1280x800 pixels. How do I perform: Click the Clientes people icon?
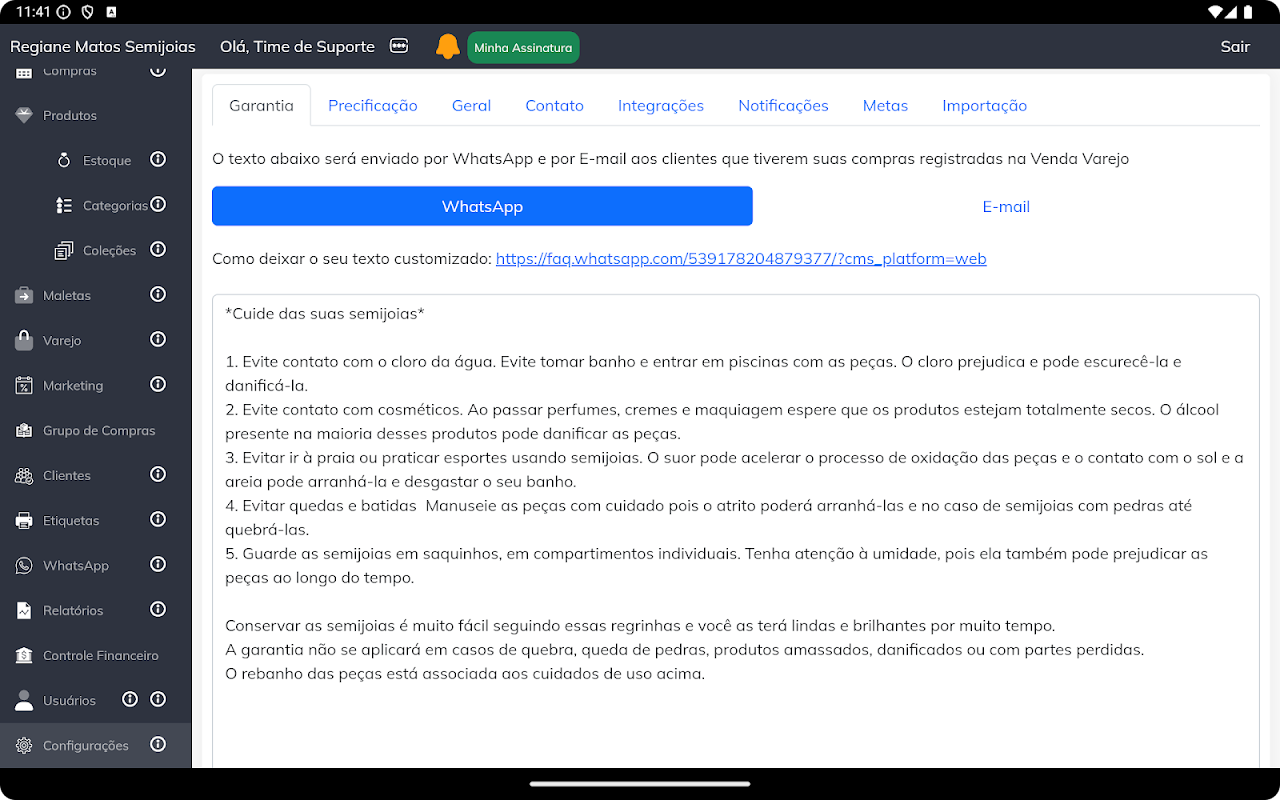click(x=24, y=475)
